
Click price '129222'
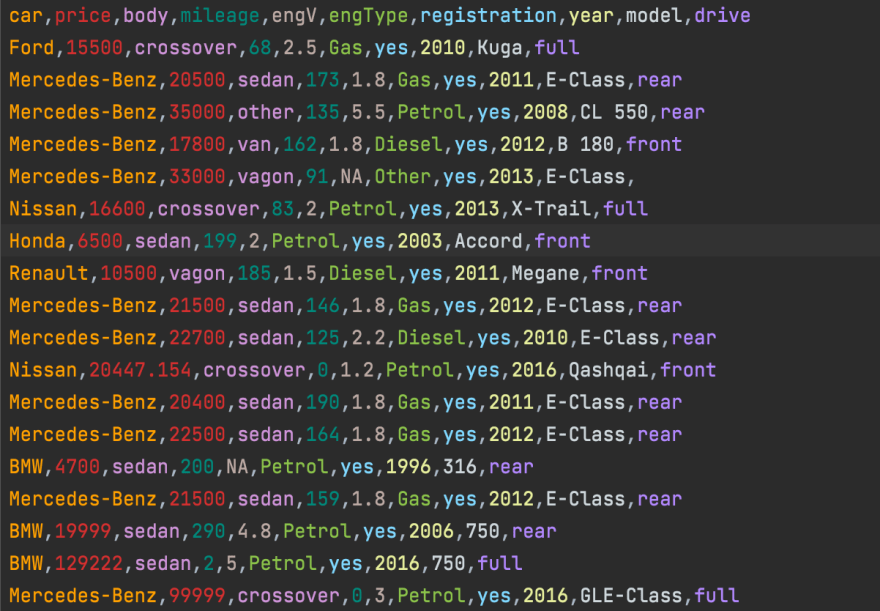click(x=89, y=564)
